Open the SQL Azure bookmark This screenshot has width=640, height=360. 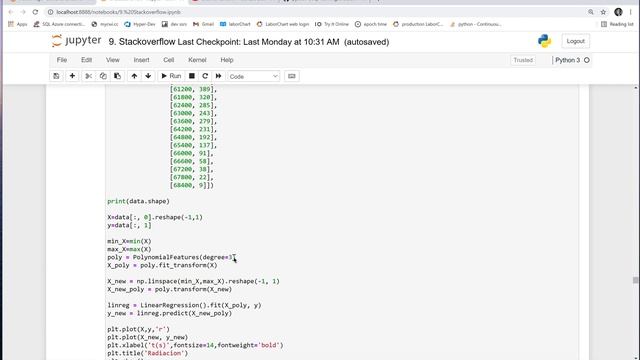(x=59, y=24)
